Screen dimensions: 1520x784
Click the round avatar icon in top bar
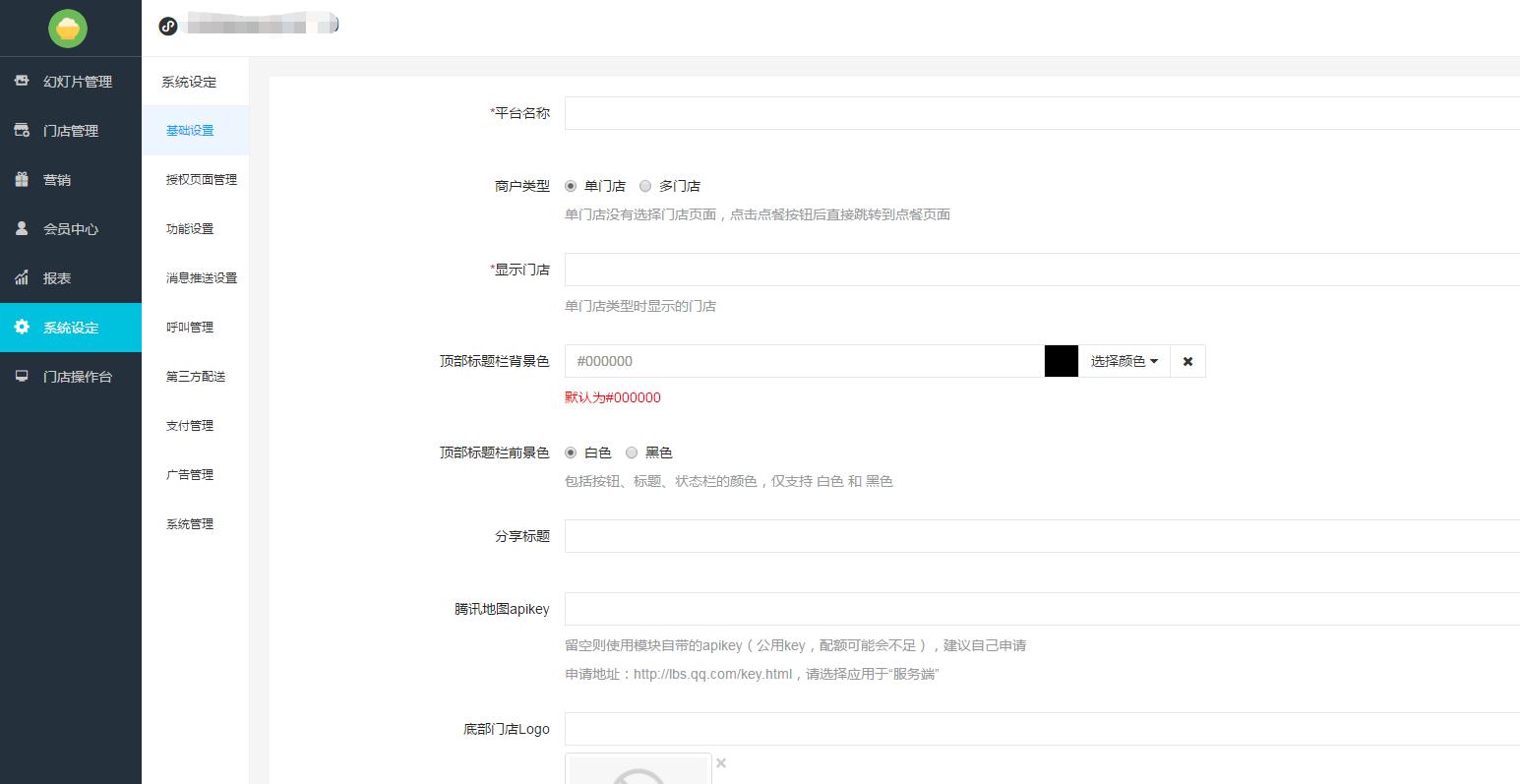167,27
